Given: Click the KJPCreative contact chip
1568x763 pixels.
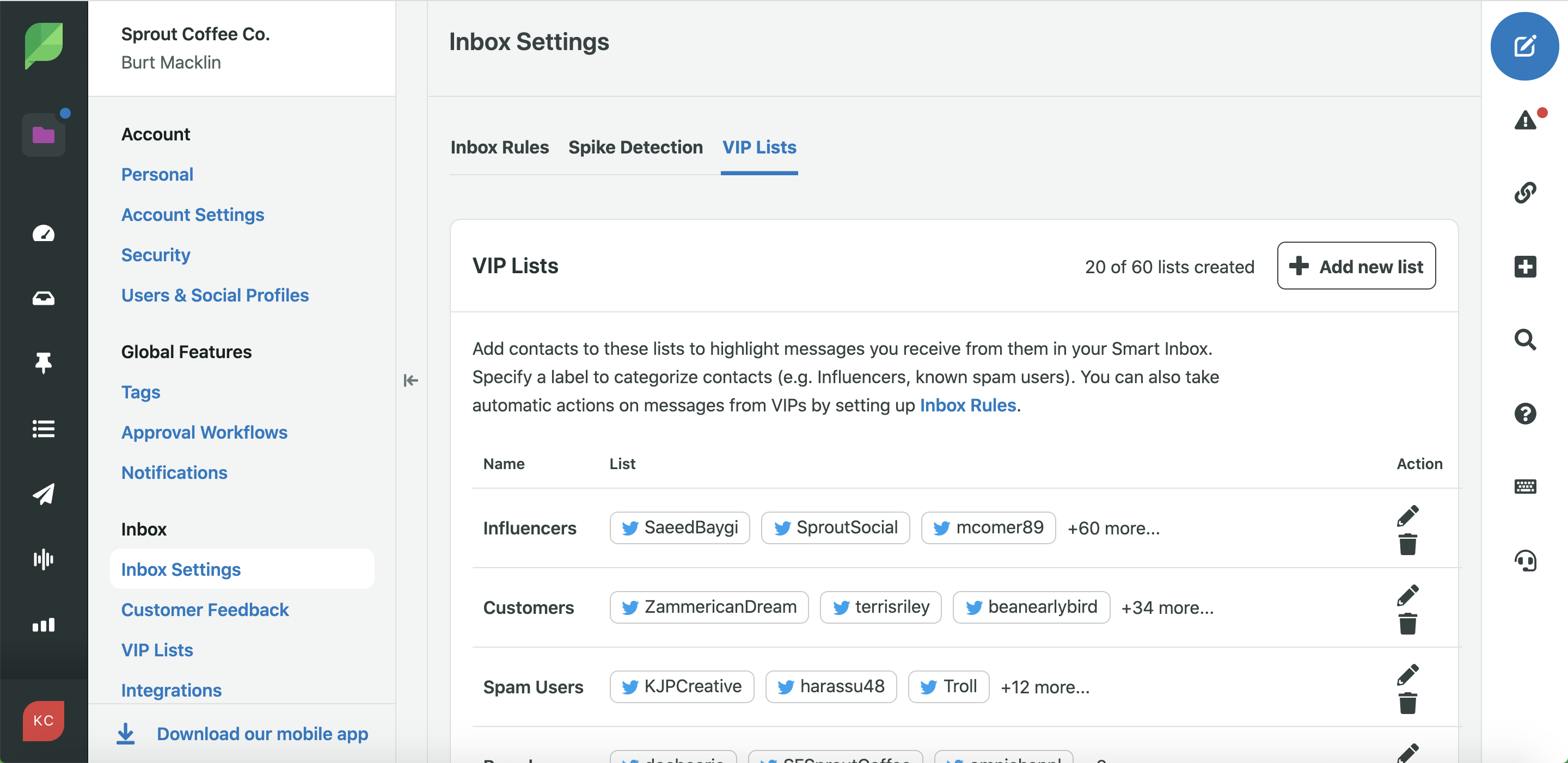Looking at the screenshot, I should coord(682,687).
